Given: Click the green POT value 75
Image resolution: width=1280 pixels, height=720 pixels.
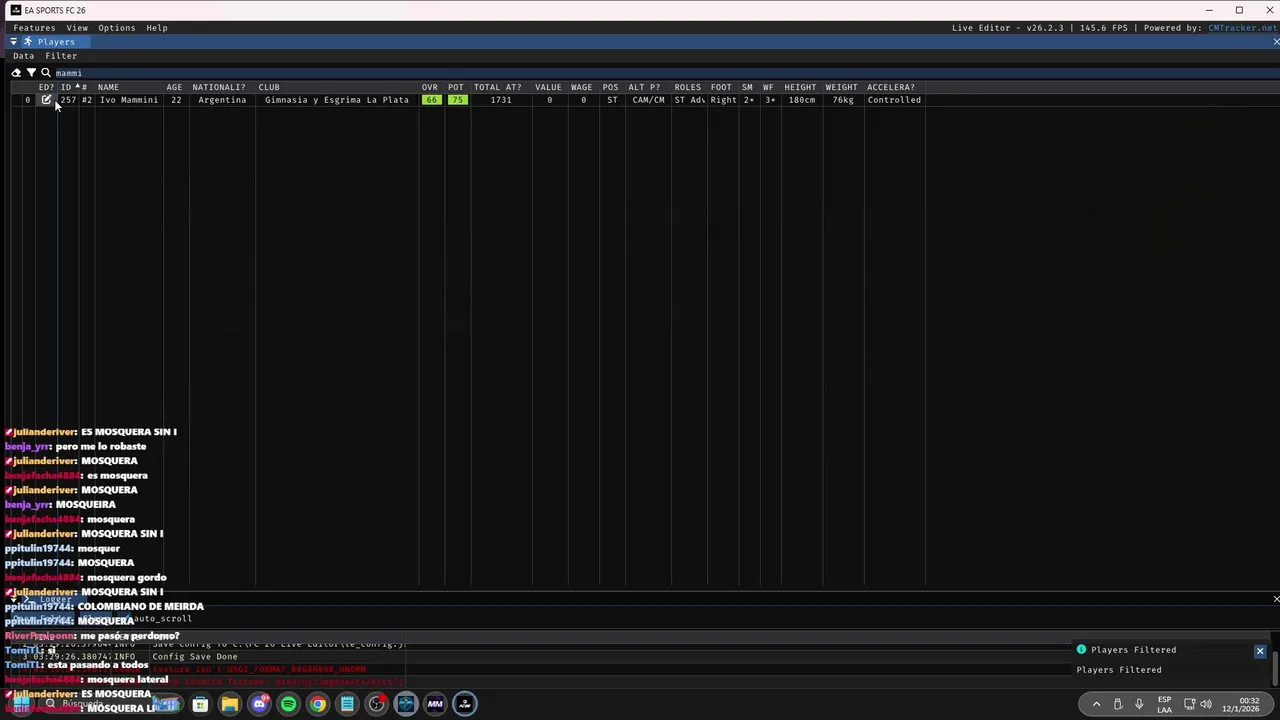Looking at the screenshot, I should pos(458,100).
